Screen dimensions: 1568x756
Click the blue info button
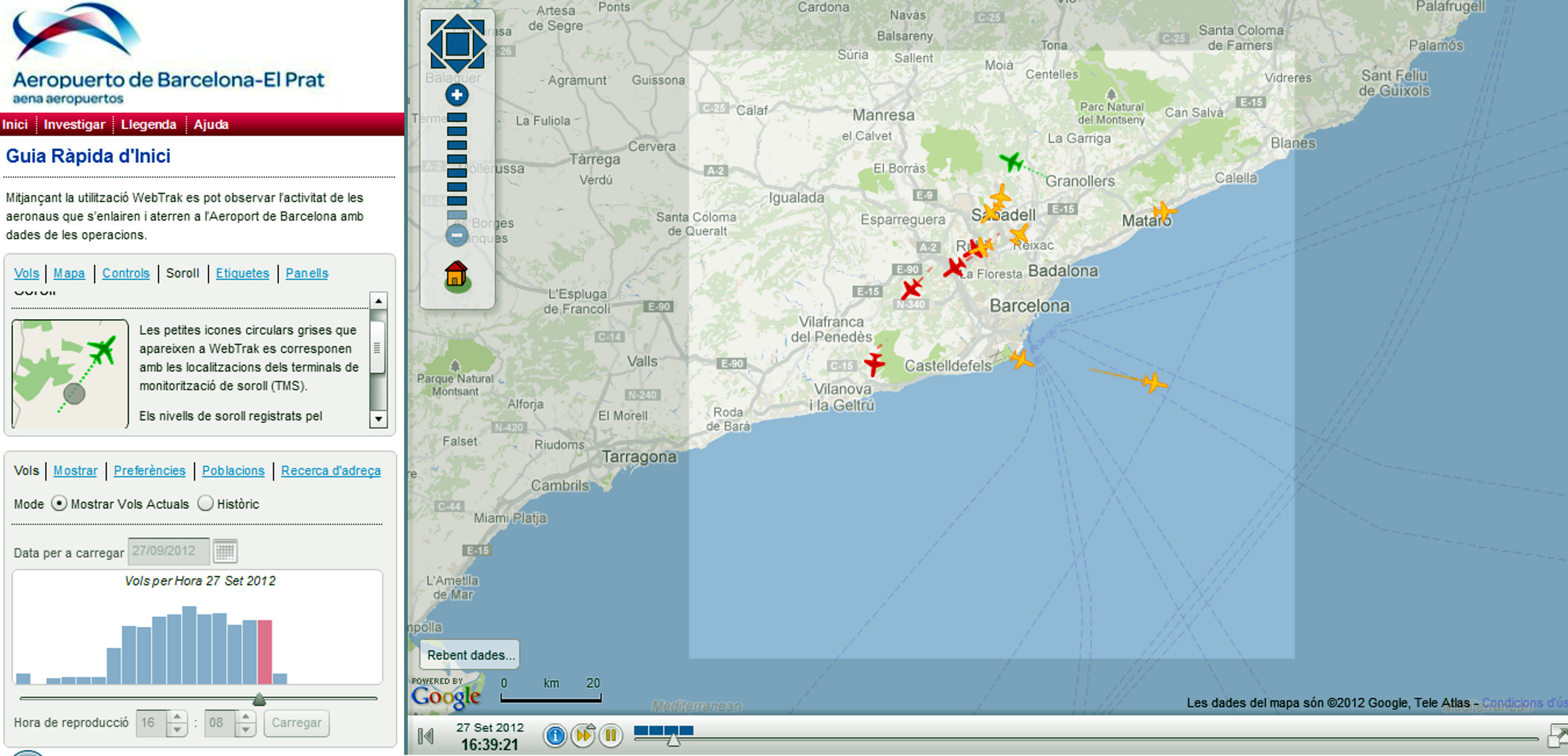pos(555,735)
